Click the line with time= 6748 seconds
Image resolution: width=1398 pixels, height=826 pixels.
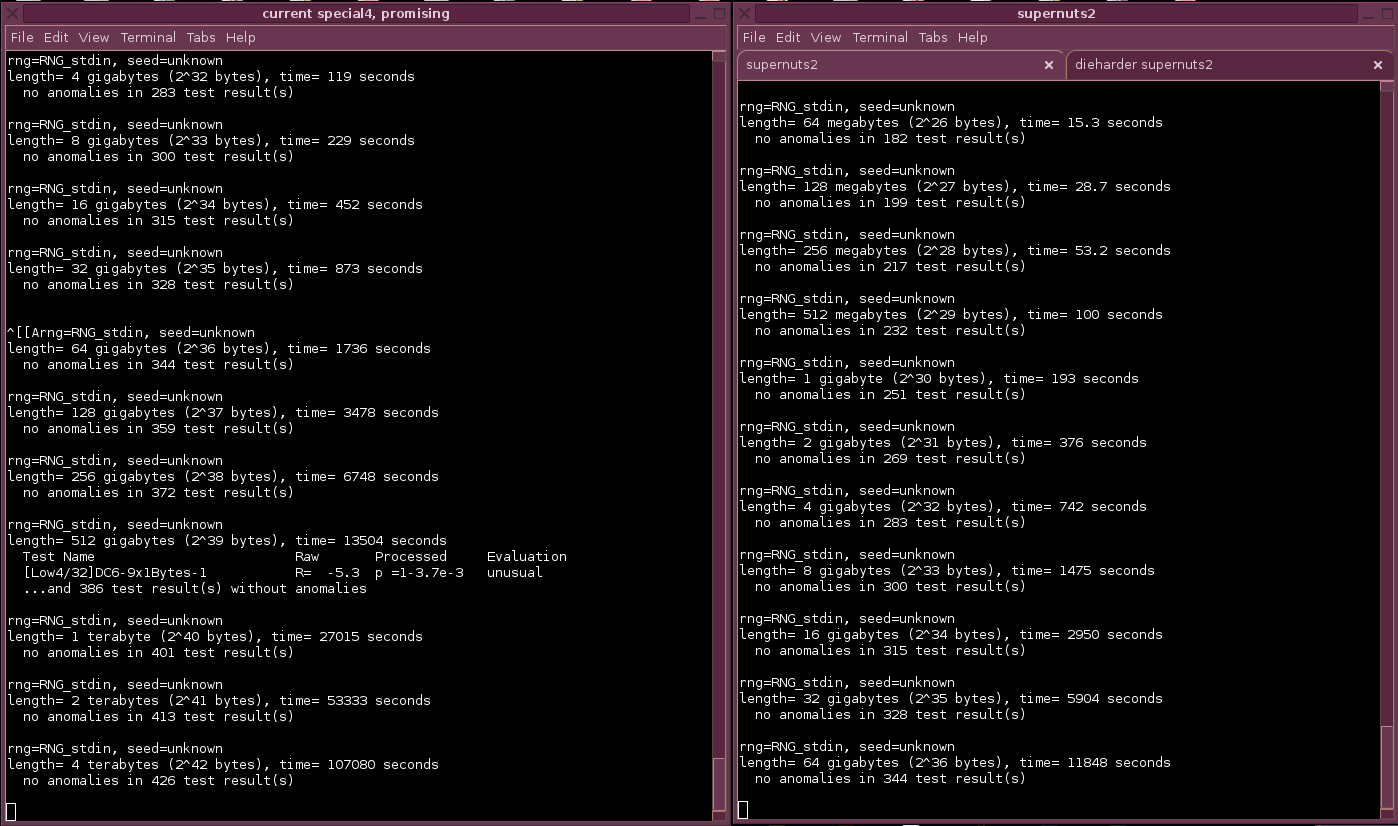pyautogui.click(x=223, y=476)
